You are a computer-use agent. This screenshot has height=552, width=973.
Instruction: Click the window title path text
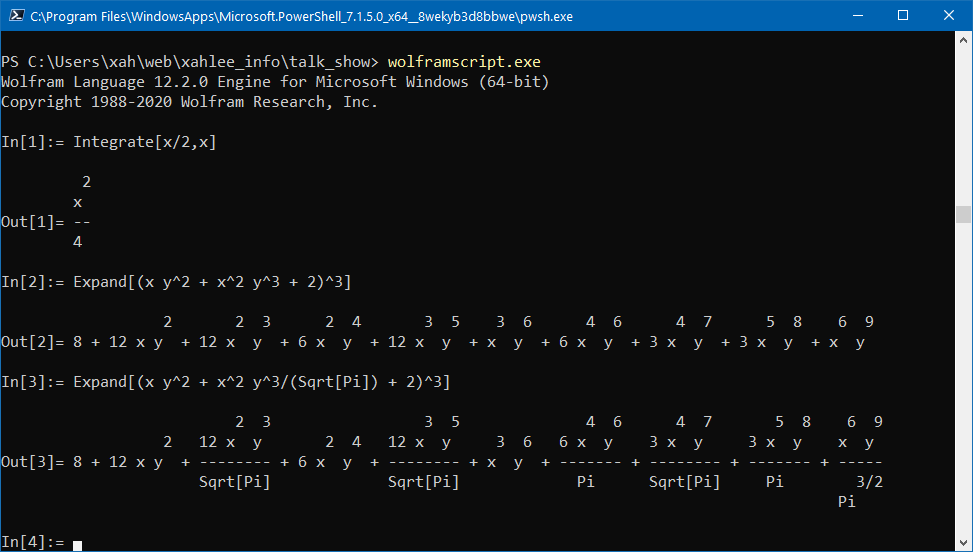pos(302,16)
